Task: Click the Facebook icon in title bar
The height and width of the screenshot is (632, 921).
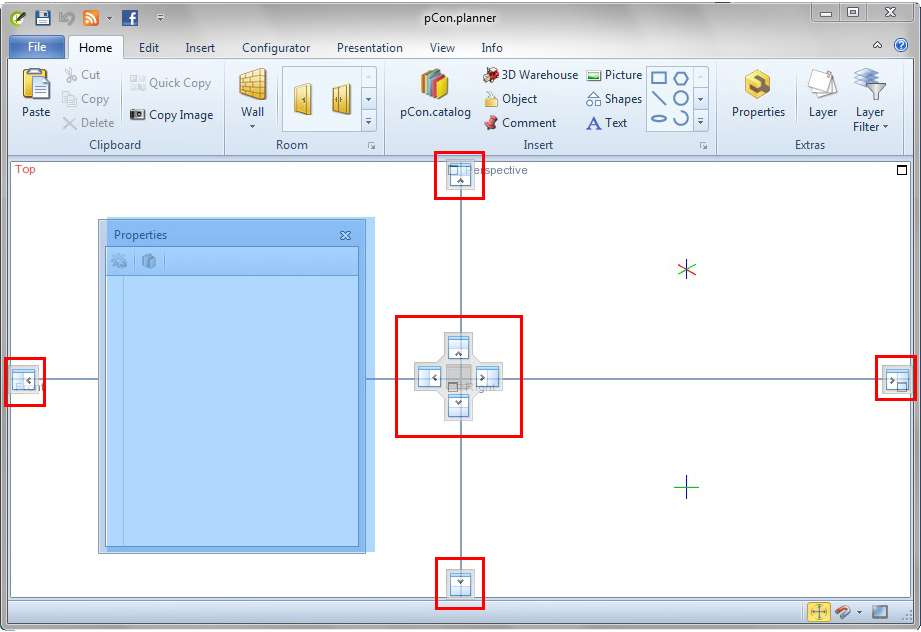Action: 130,18
